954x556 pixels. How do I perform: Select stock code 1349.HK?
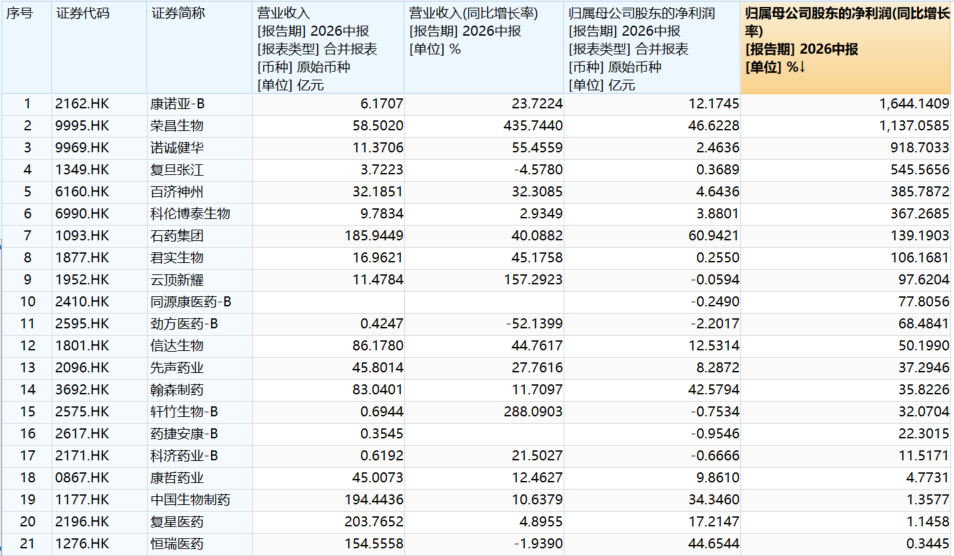coord(82,170)
